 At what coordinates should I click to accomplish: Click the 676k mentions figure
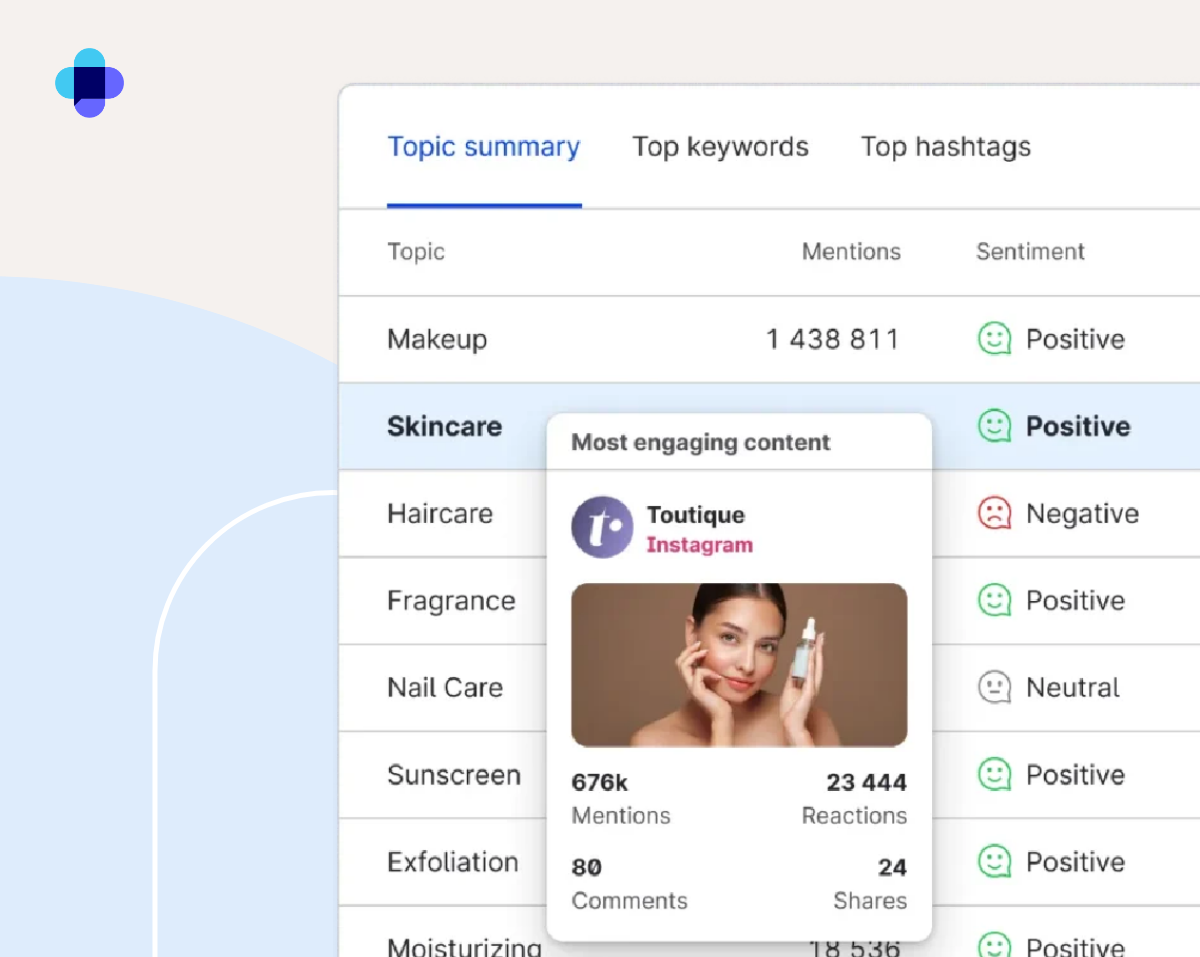tap(600, 782)
